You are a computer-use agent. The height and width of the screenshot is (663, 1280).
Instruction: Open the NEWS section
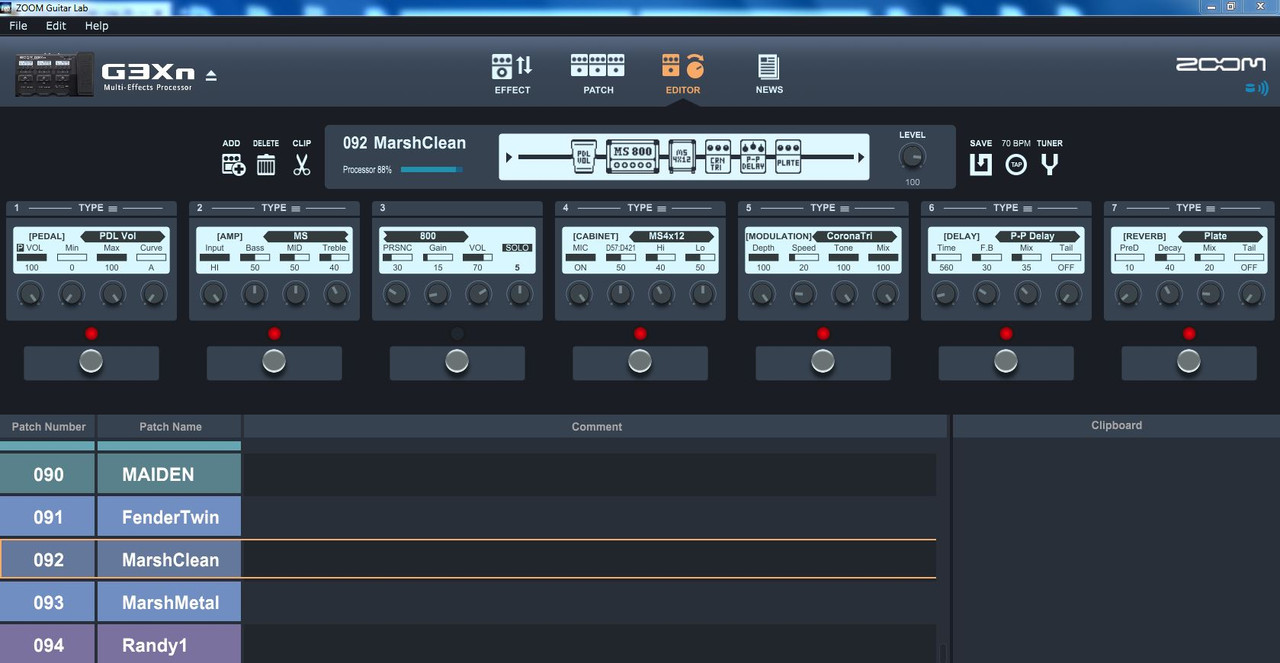(x=769, y=75)
